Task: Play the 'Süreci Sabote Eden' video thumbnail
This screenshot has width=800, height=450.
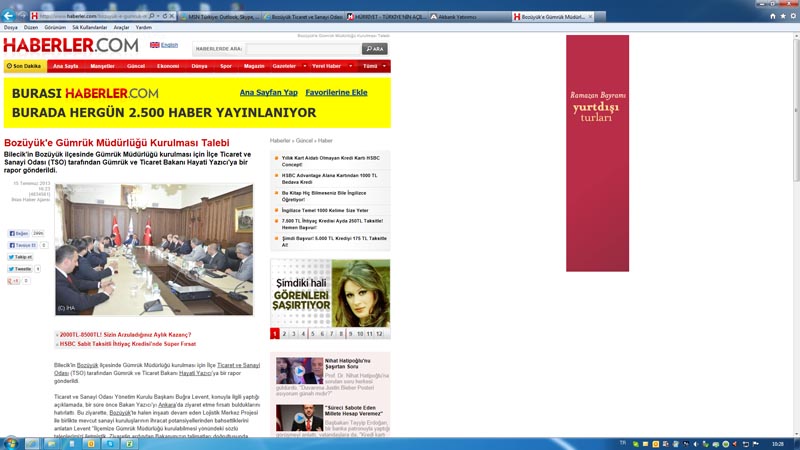Action: click(299, 418)
